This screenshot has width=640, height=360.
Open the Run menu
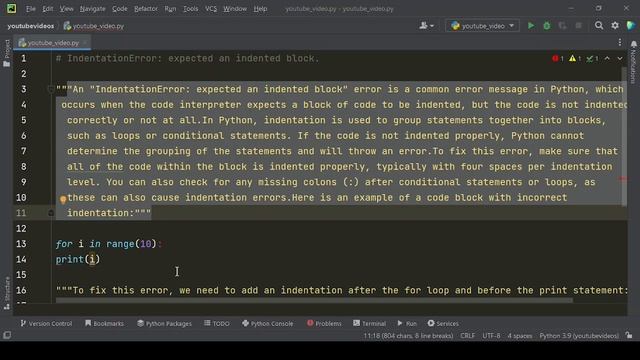point(170,9)
